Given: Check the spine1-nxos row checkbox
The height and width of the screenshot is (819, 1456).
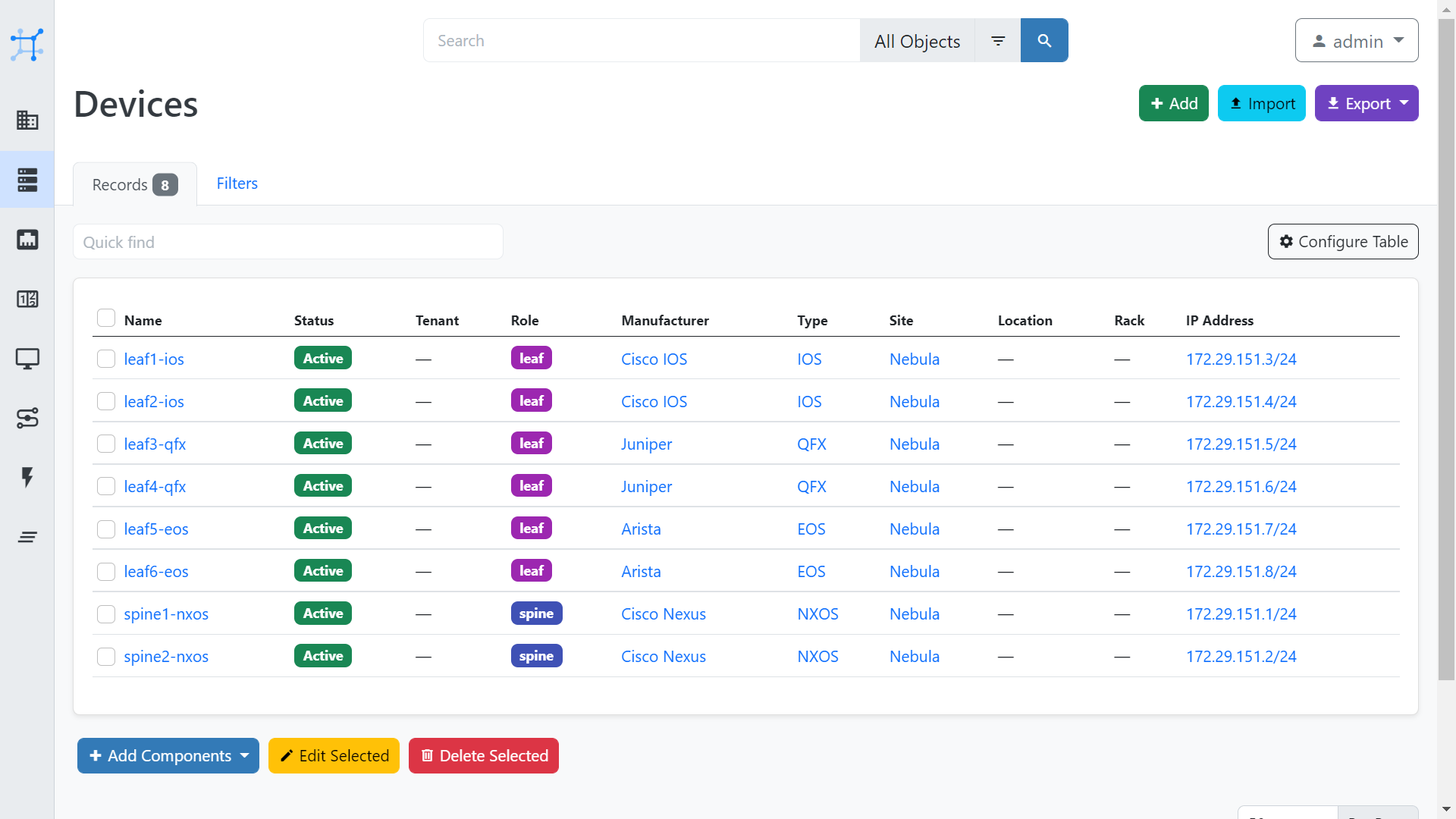Looking at the screenshot, I should point(106,613).
